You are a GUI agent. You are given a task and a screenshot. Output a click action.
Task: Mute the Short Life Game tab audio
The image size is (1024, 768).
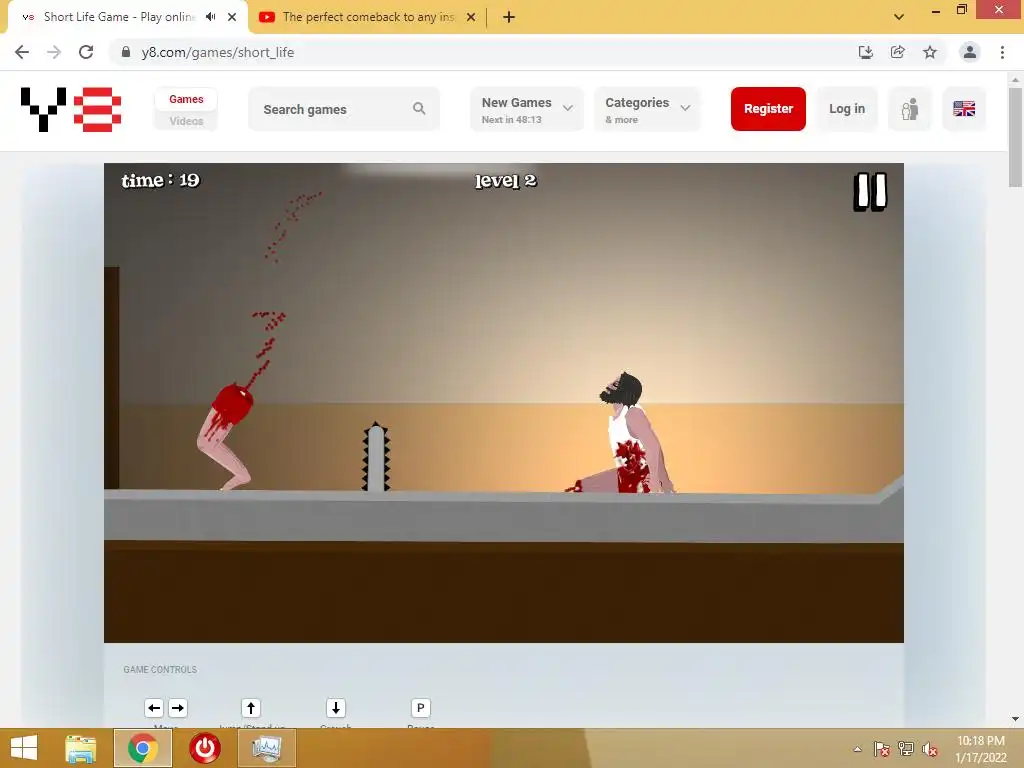[x=210, y=17]
